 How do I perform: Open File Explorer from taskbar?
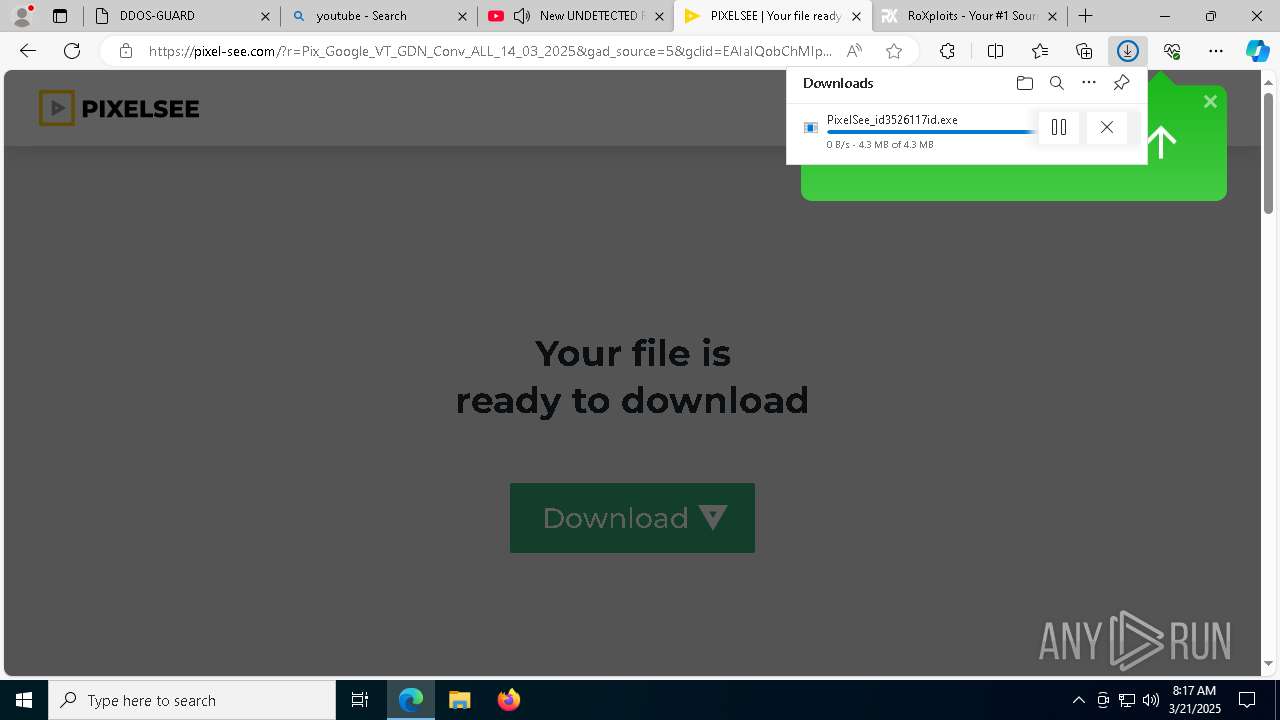460,700
